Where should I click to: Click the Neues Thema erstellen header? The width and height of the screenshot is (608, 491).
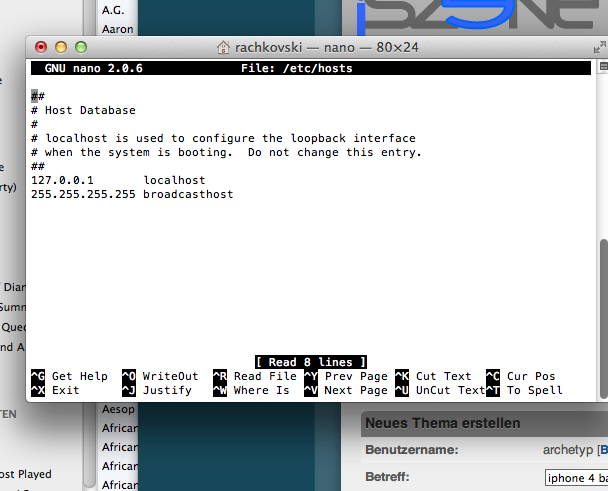(x=442, y=424)
